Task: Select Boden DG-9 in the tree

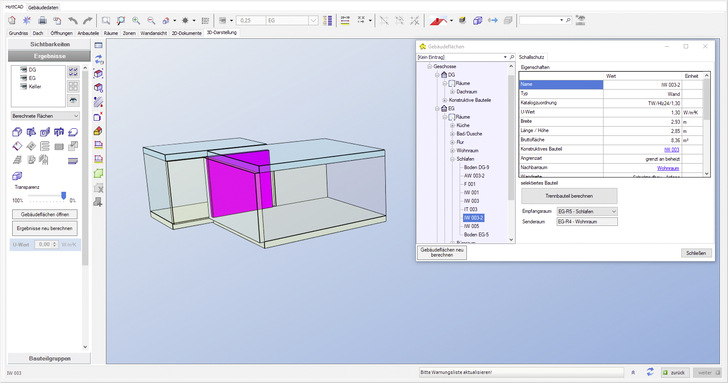Action: [x=476, y=167]
